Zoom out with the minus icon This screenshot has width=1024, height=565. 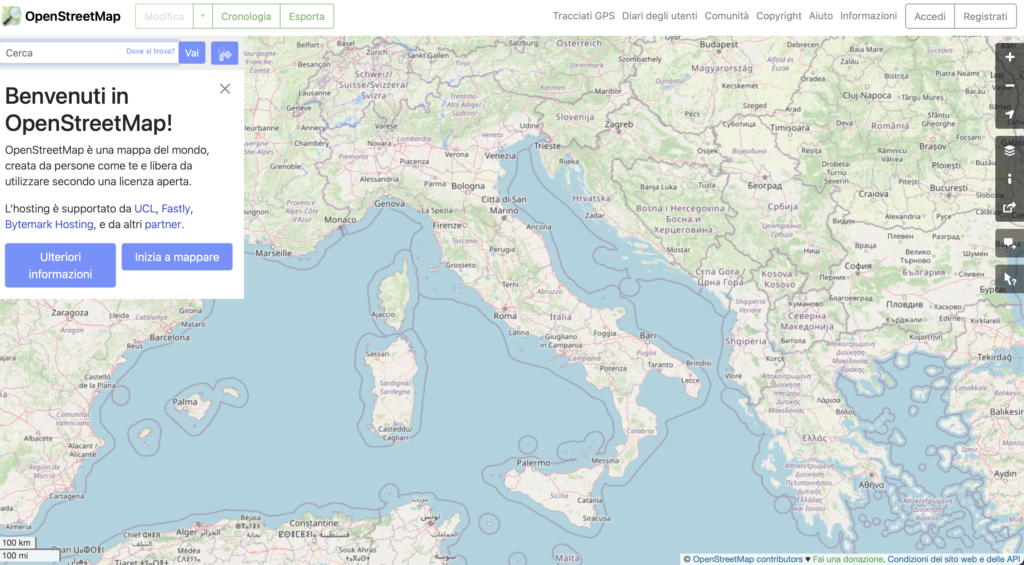[x=1010, y=86]
